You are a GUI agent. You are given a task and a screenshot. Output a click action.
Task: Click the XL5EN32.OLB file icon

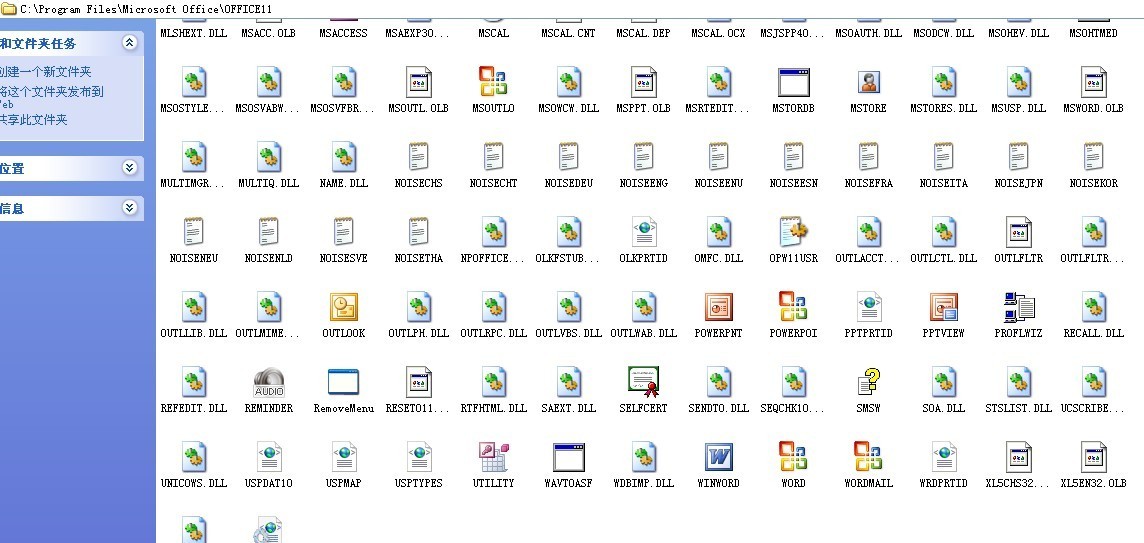1093,457
